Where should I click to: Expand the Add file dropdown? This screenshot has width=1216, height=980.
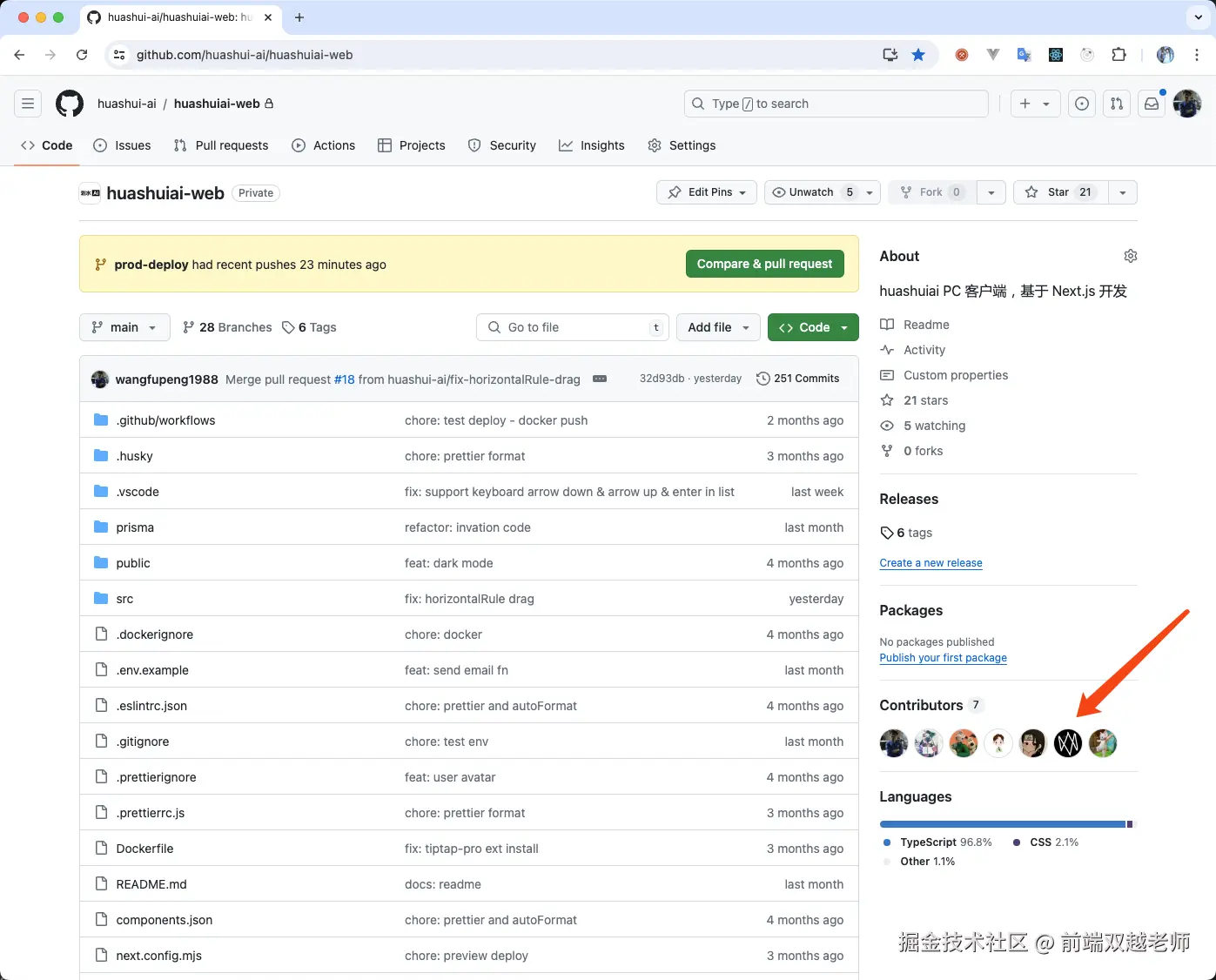(x=718, y=327)
